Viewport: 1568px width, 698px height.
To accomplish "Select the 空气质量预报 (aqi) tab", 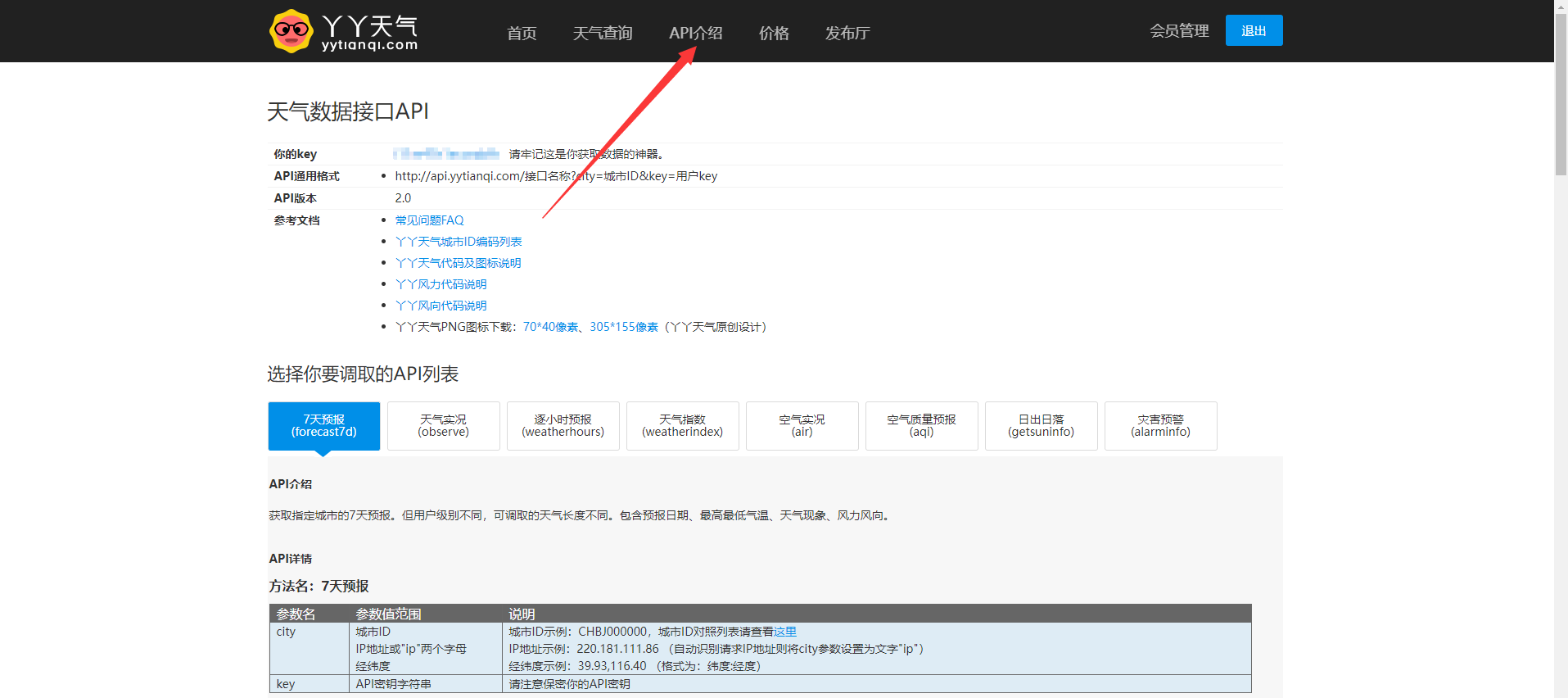I will (x=922, y=426).
